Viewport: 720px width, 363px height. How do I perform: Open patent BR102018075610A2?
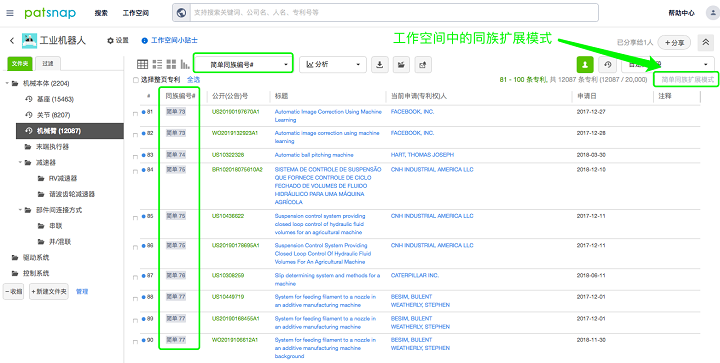click(x=237, y=169)
